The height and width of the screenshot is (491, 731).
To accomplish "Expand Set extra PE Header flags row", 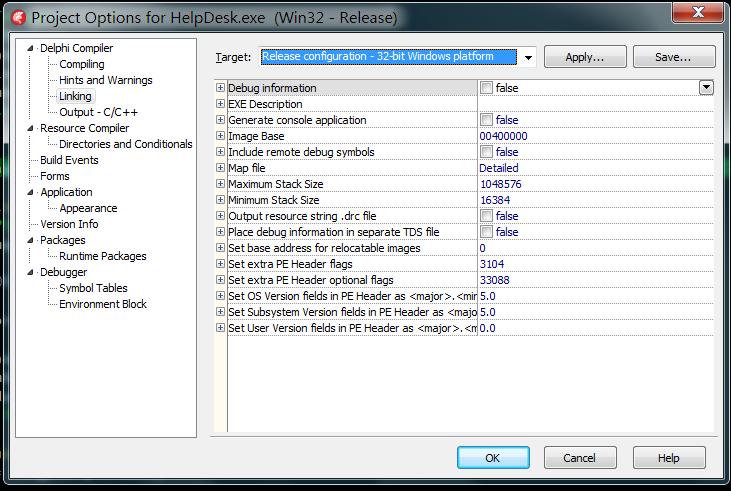I will tap(221, 263).
